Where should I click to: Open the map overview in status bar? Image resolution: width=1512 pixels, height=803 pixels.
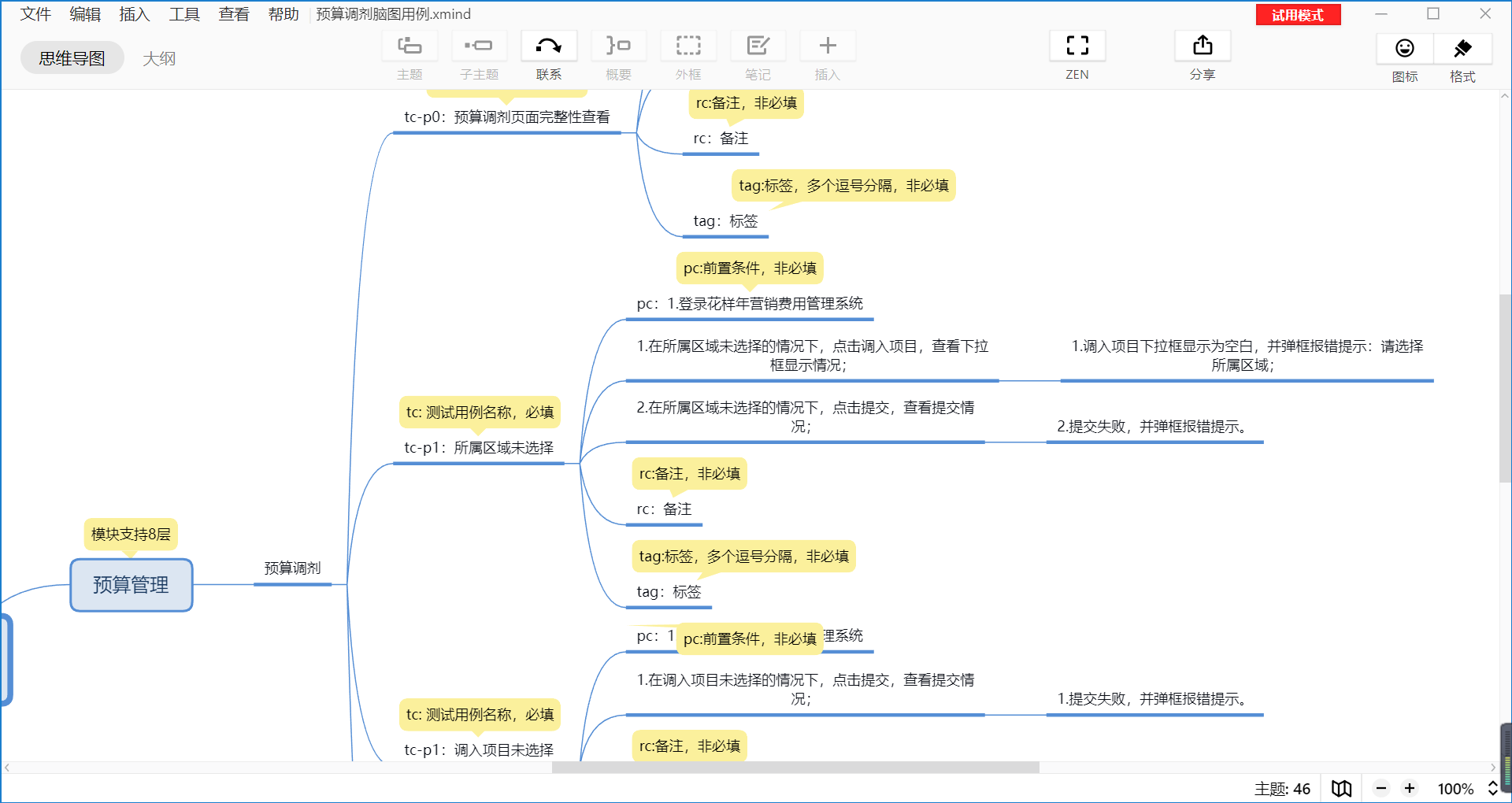(x=1340, y=788)
